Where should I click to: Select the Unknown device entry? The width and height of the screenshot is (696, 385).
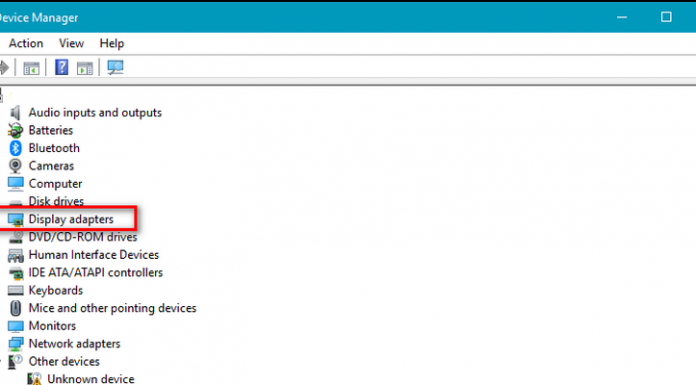[91, 379]
